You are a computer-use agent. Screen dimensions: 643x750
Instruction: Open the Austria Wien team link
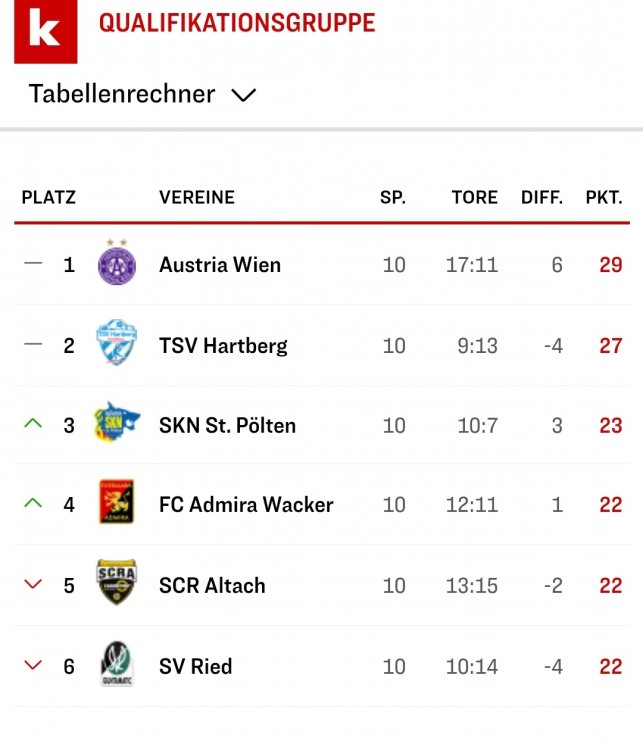click(220, 265)
